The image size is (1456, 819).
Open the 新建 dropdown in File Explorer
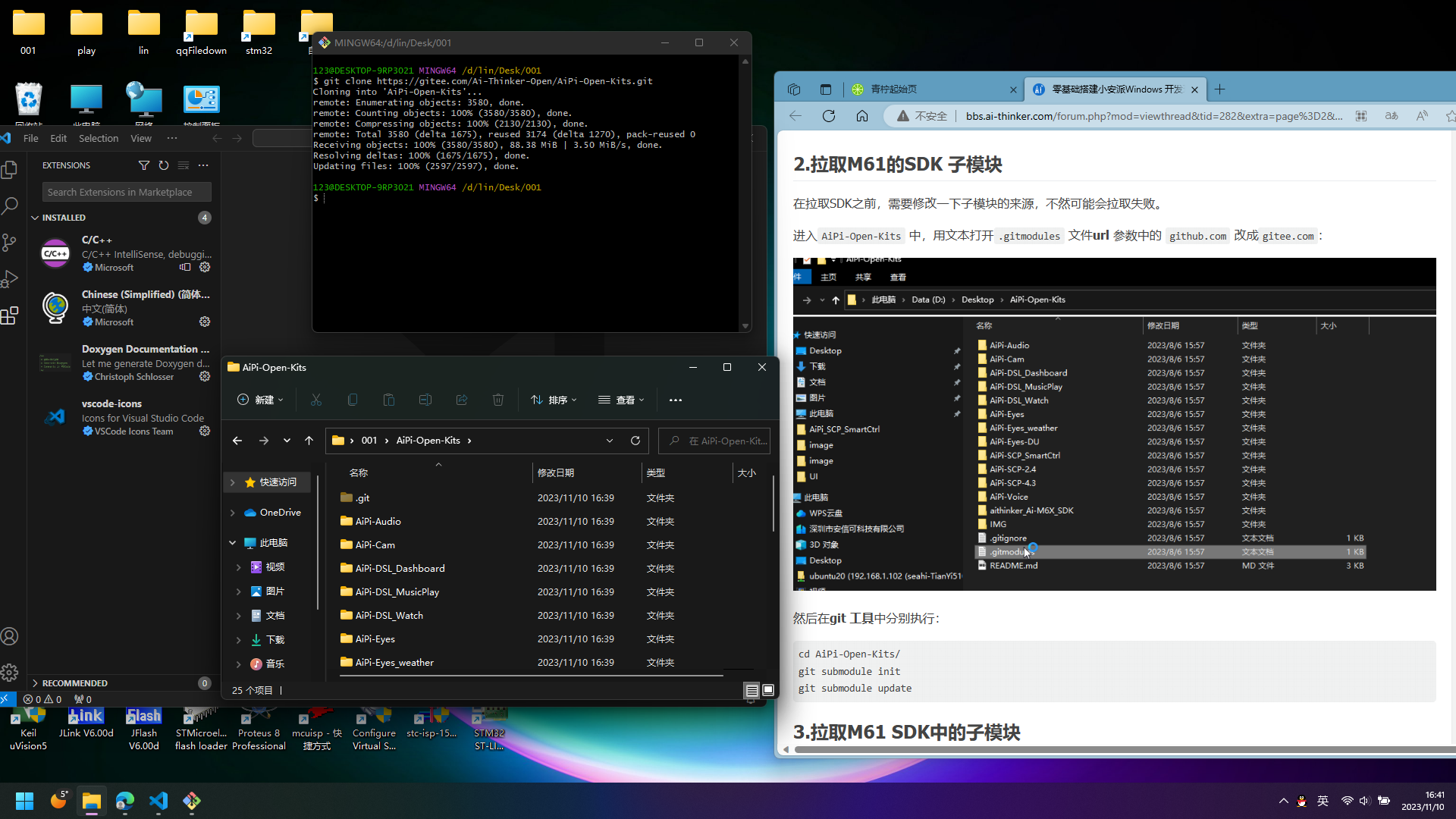pyautogui.click(x=260, y=400)
